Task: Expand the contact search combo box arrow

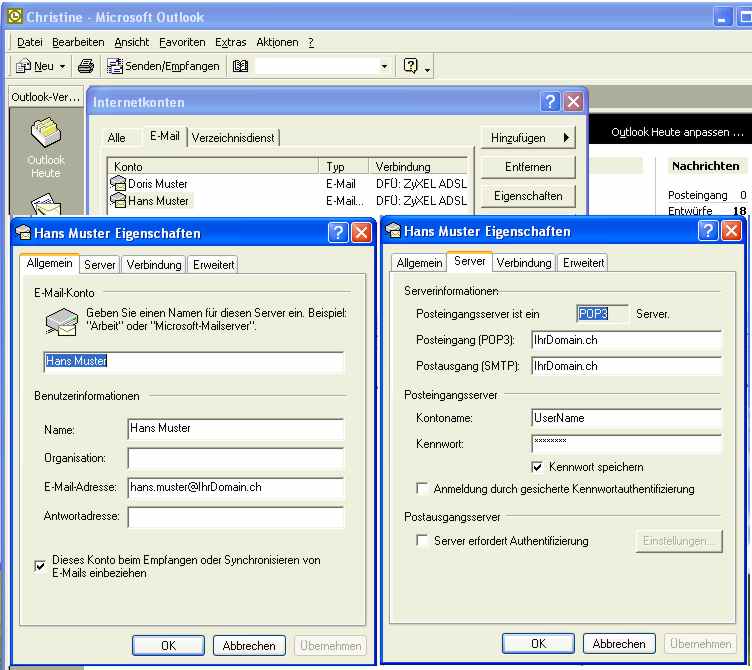Action: click(384, 66)
